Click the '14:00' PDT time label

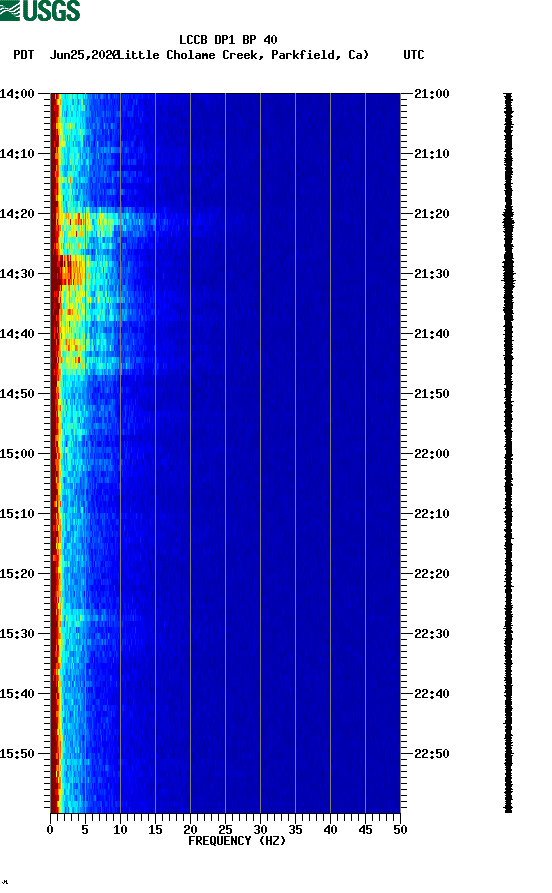coord(17,93)
